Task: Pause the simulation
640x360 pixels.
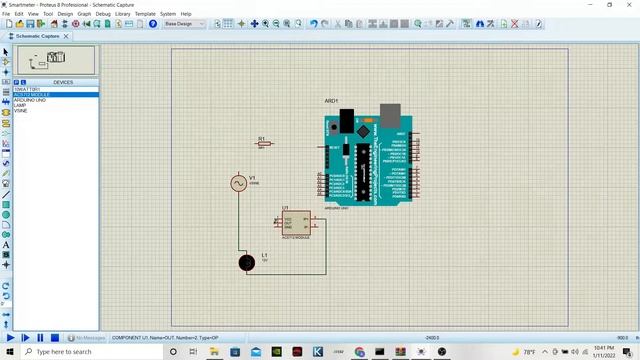Action: pos(40,338)
